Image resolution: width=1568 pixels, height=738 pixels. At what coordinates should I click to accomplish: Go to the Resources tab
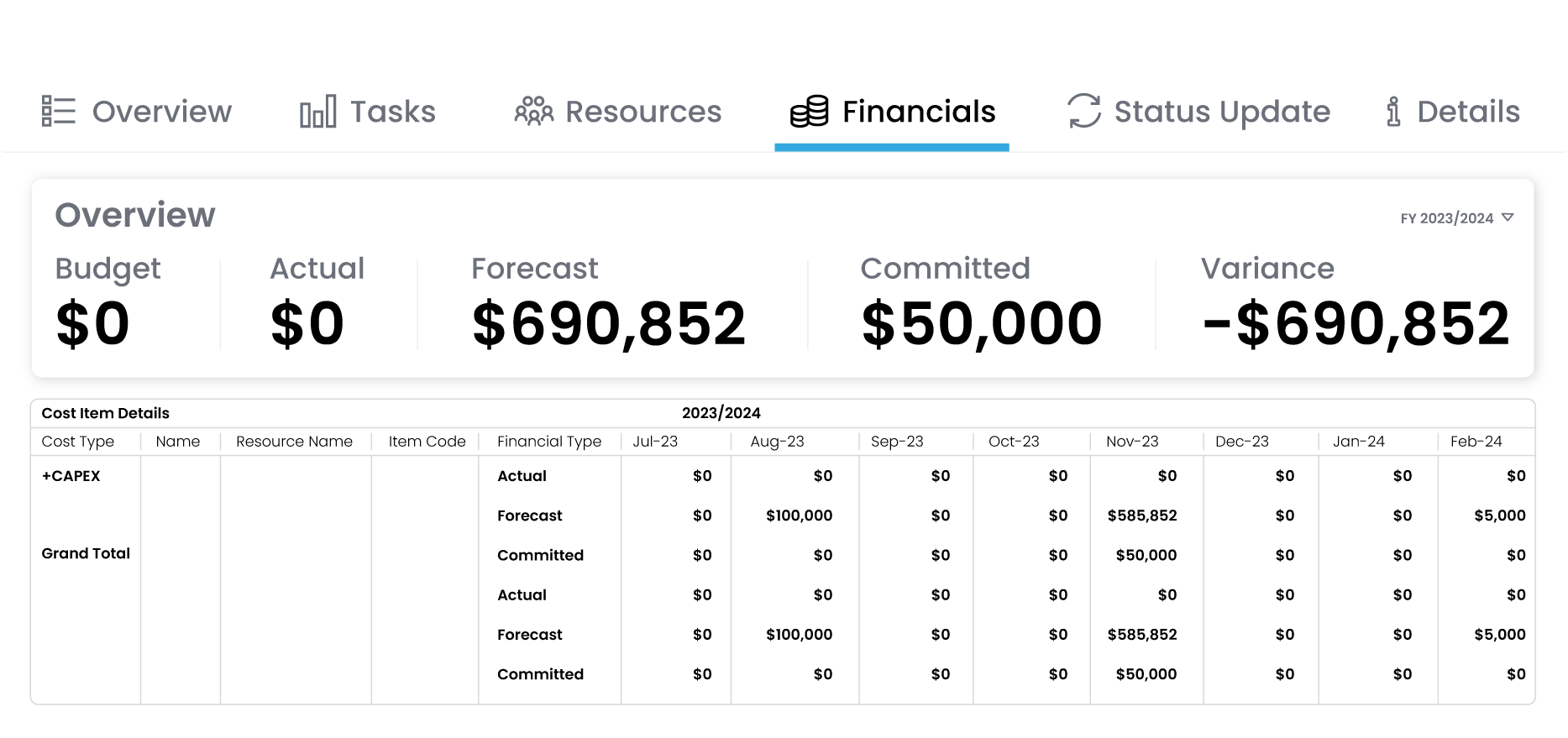tap(618, 112)
